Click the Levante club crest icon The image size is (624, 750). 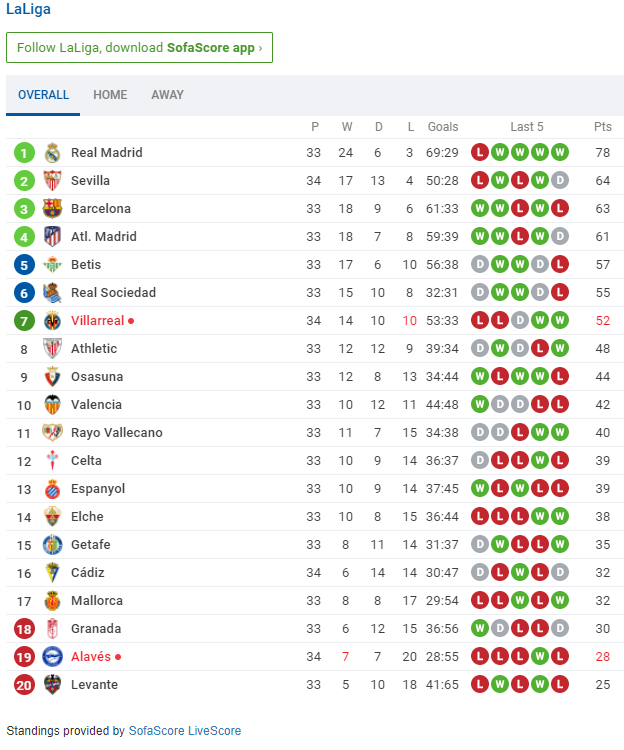pyautogui.click(x=52, y=685)
